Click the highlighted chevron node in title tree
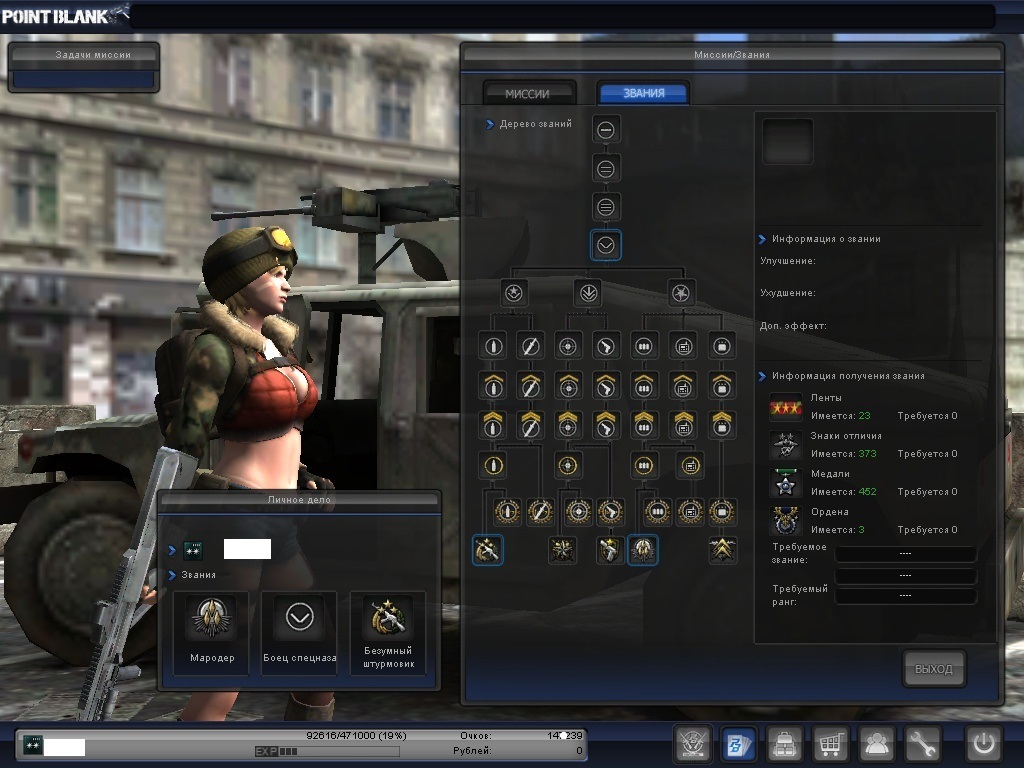Viewport: 1024px width, 768px height. click(606, 245)
